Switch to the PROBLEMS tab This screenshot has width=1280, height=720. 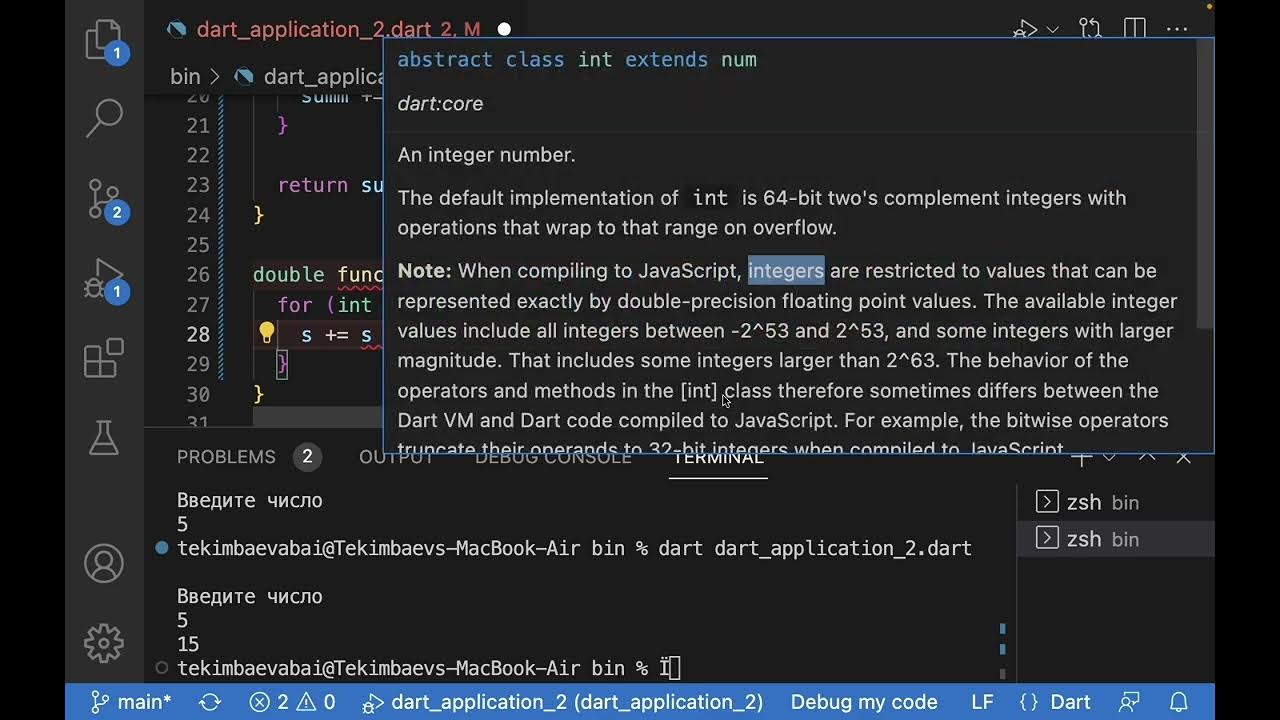(x=226, y=457)
